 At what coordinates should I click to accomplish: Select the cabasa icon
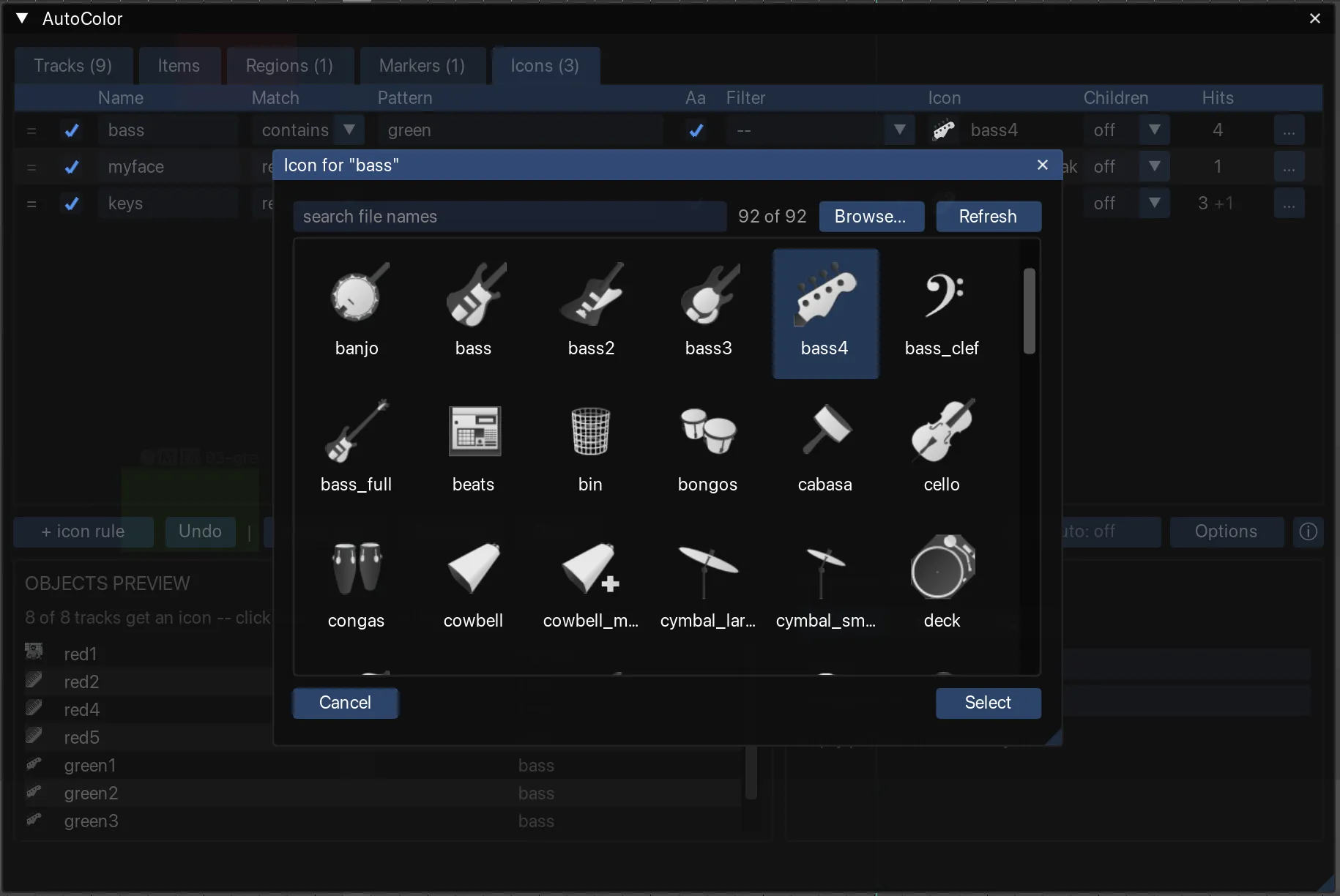pyautogui.click(x=825, y=449)
